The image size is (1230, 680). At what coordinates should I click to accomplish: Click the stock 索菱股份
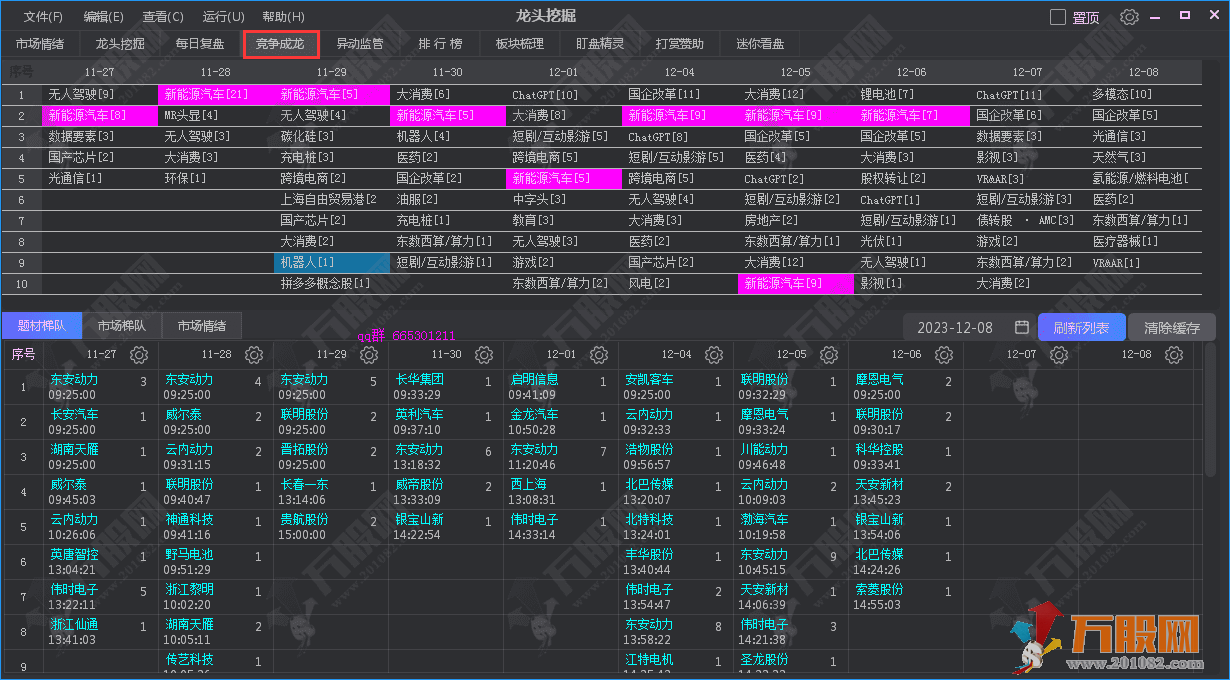point(880,590)
